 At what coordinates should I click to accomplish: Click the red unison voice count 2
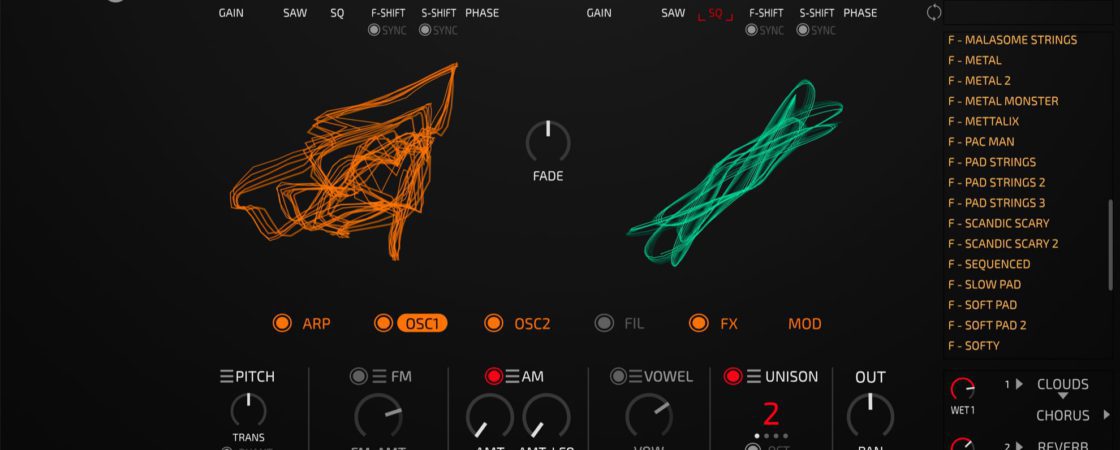(x=771, y=415)
